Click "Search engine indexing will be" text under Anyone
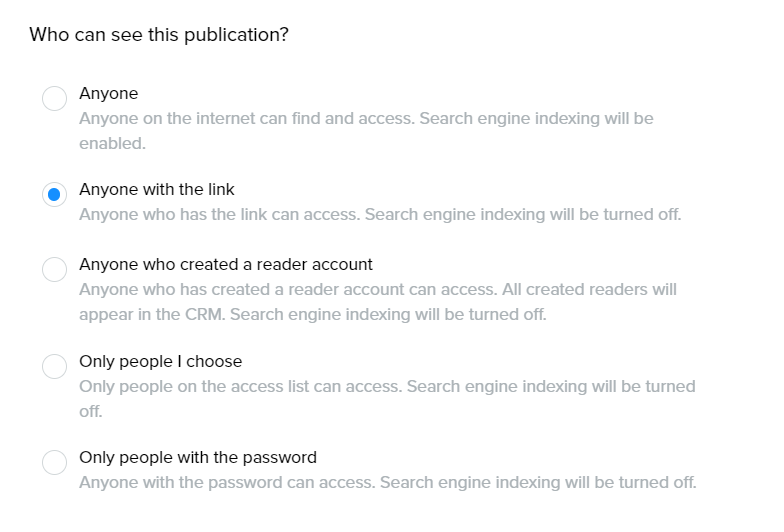784x532 pixels. [536, 118]
